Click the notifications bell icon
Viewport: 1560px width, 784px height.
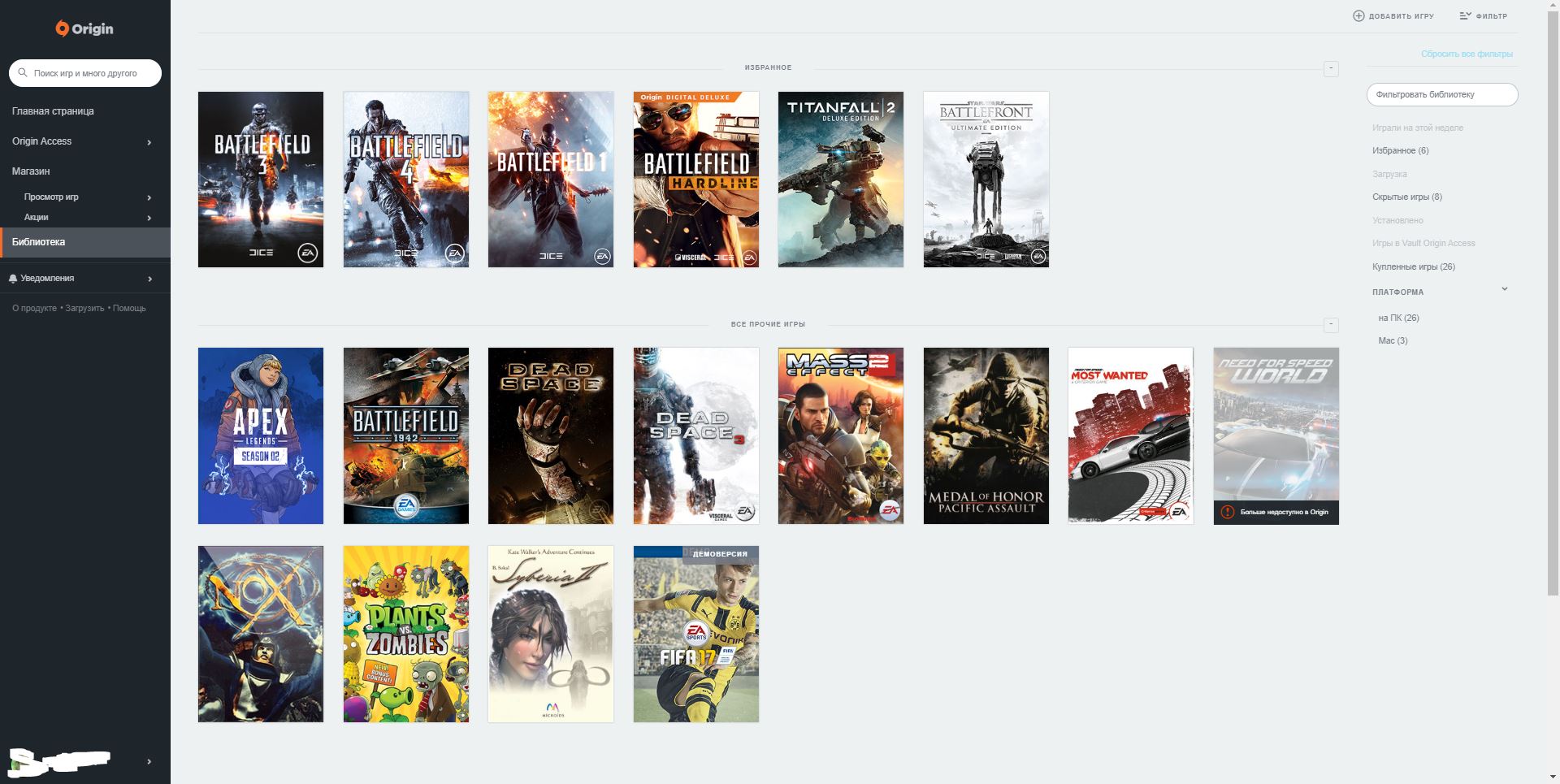point(13,279)
